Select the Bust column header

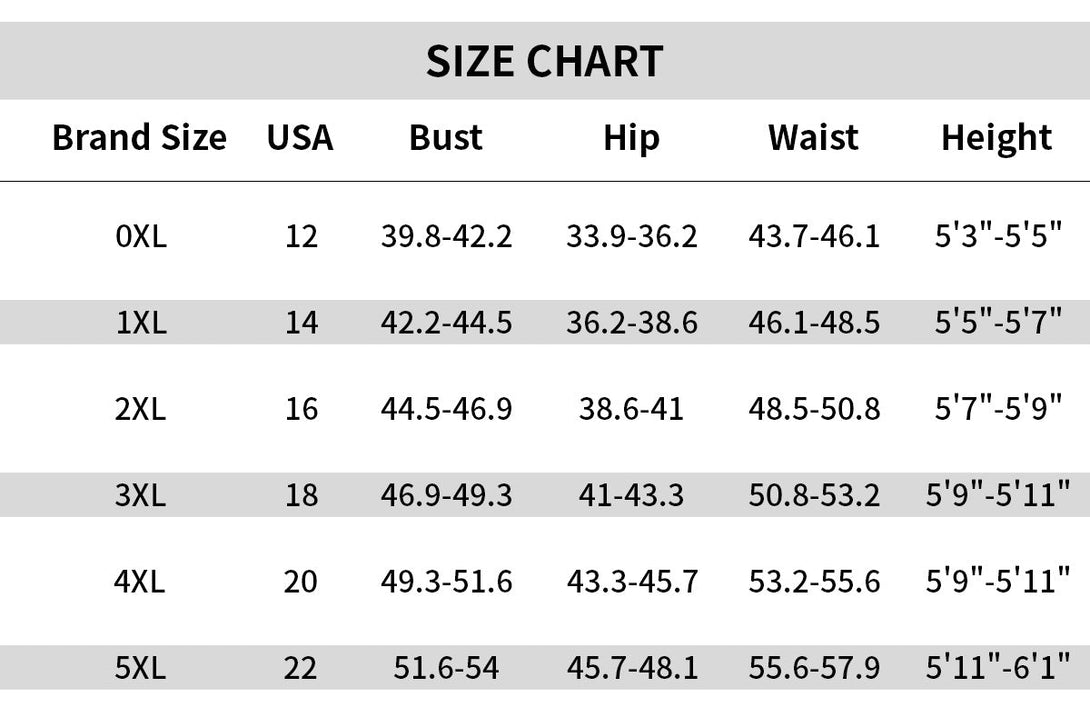click(446, 137)
